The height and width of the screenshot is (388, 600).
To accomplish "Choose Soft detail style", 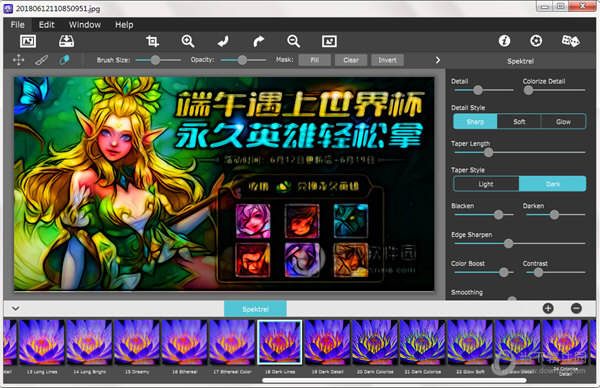I will pyautogui.click(x=519, y=122).
